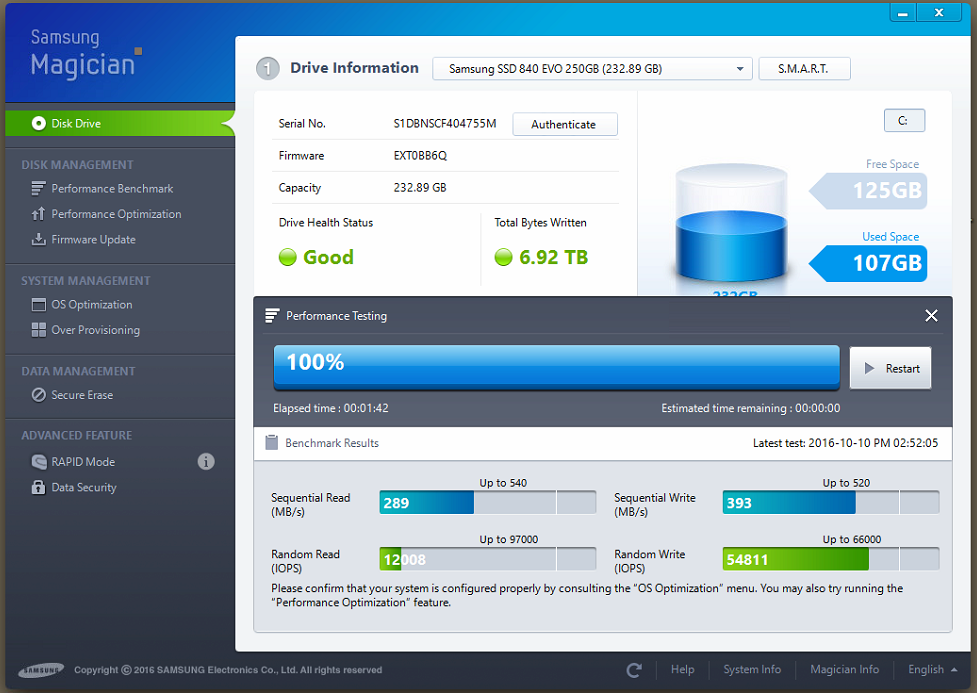Open the System Info link
Image resolution: width=977 pixels, height=693 pixels.
752,670
